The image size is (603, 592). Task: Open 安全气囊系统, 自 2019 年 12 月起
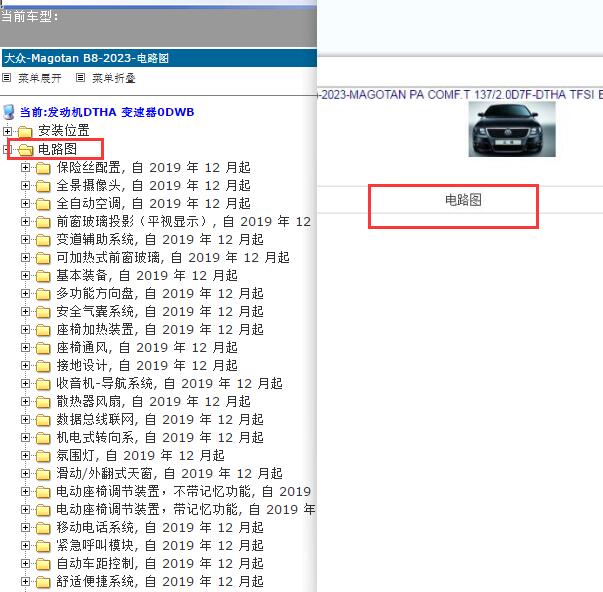(160, 311)
